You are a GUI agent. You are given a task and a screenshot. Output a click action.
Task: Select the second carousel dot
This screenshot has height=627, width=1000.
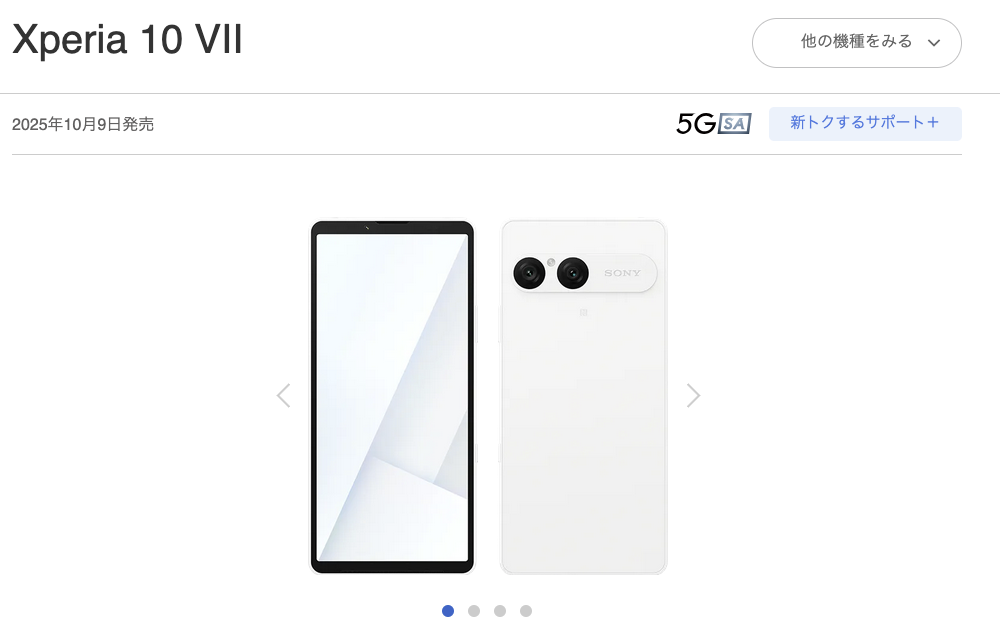coord(474,611)
